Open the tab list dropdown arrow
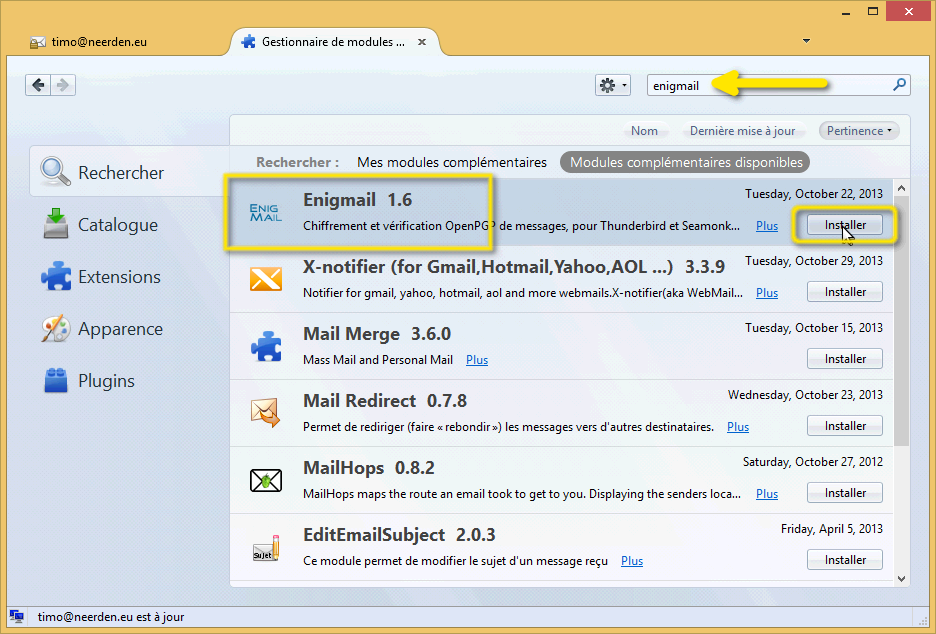936x634 pixels. (x=806, y=41)
